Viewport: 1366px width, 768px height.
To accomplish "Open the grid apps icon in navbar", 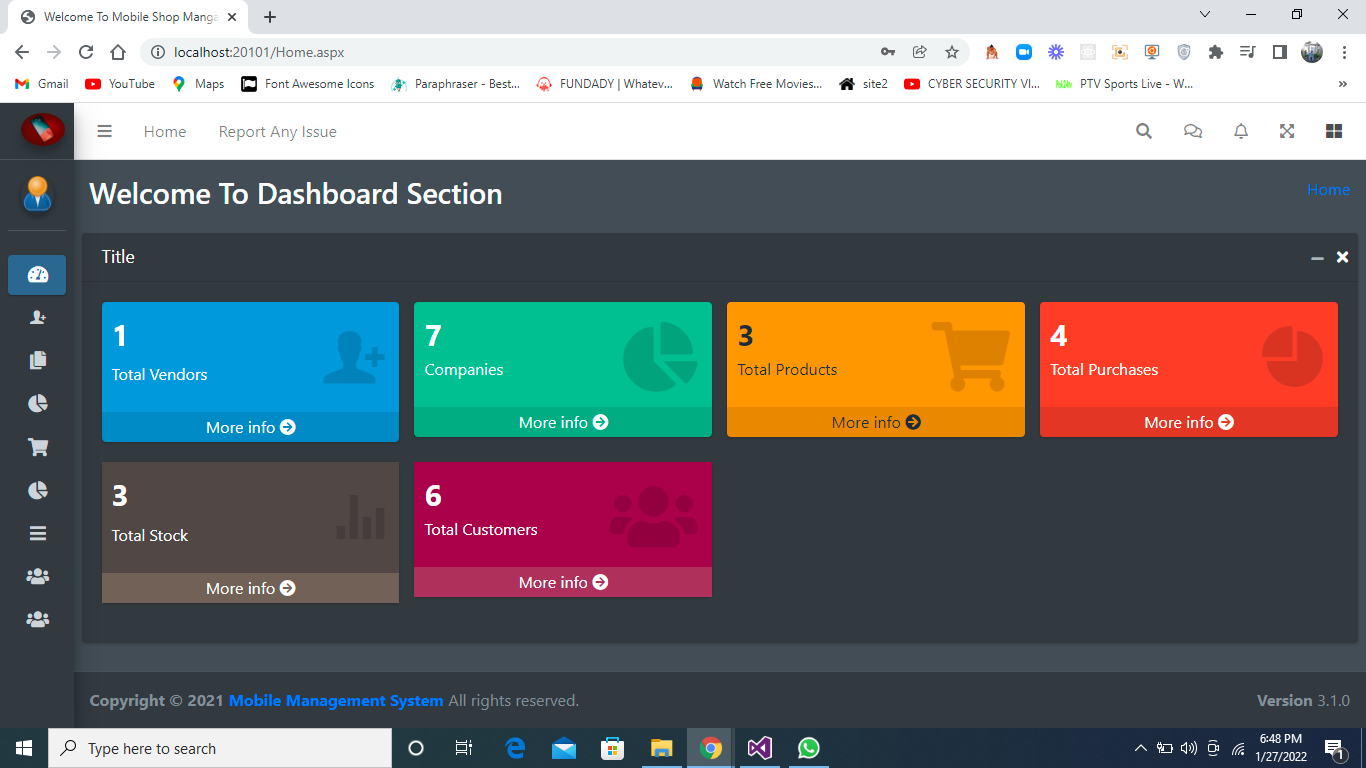I will [x=1334, y=131].
